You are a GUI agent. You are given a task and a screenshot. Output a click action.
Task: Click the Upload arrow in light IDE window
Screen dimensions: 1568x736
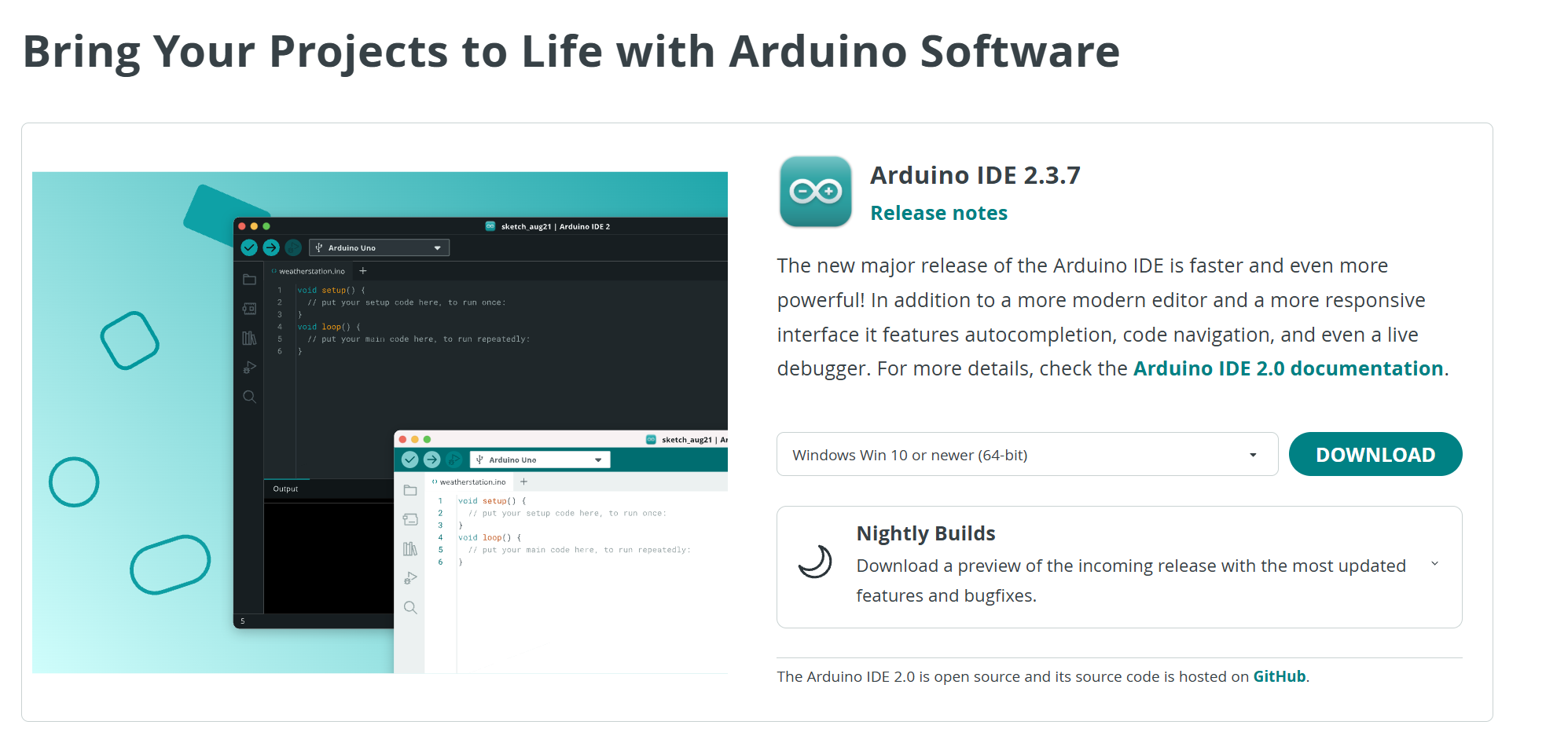431,460
